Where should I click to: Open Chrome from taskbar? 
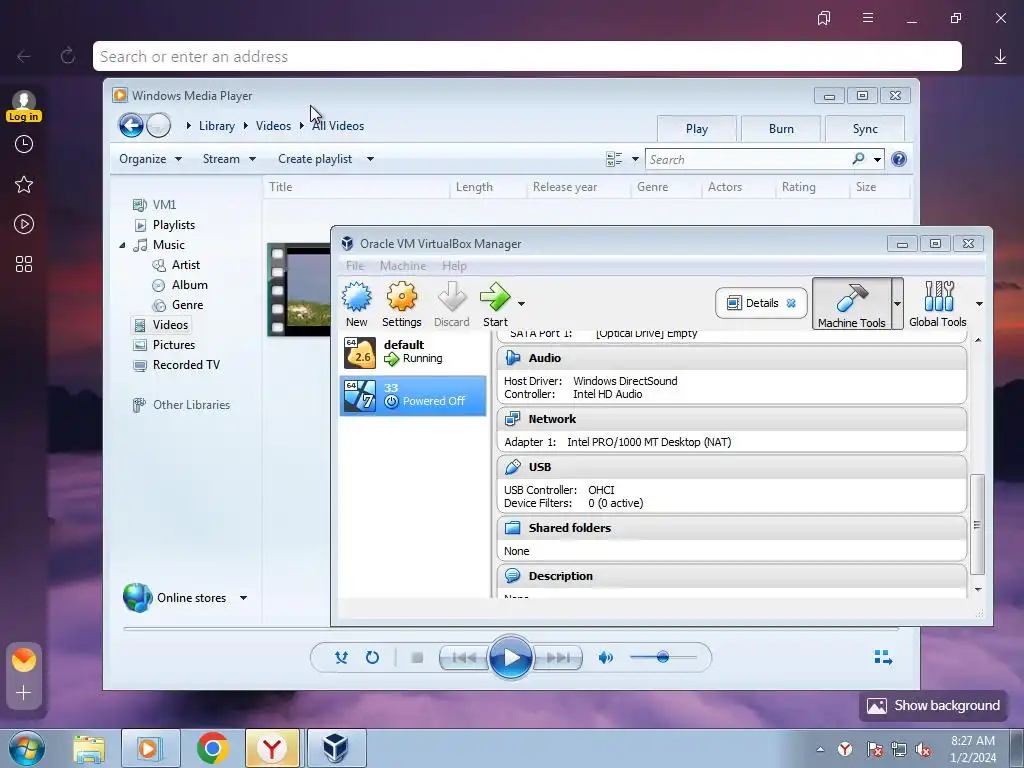click(x=212, y=748)
